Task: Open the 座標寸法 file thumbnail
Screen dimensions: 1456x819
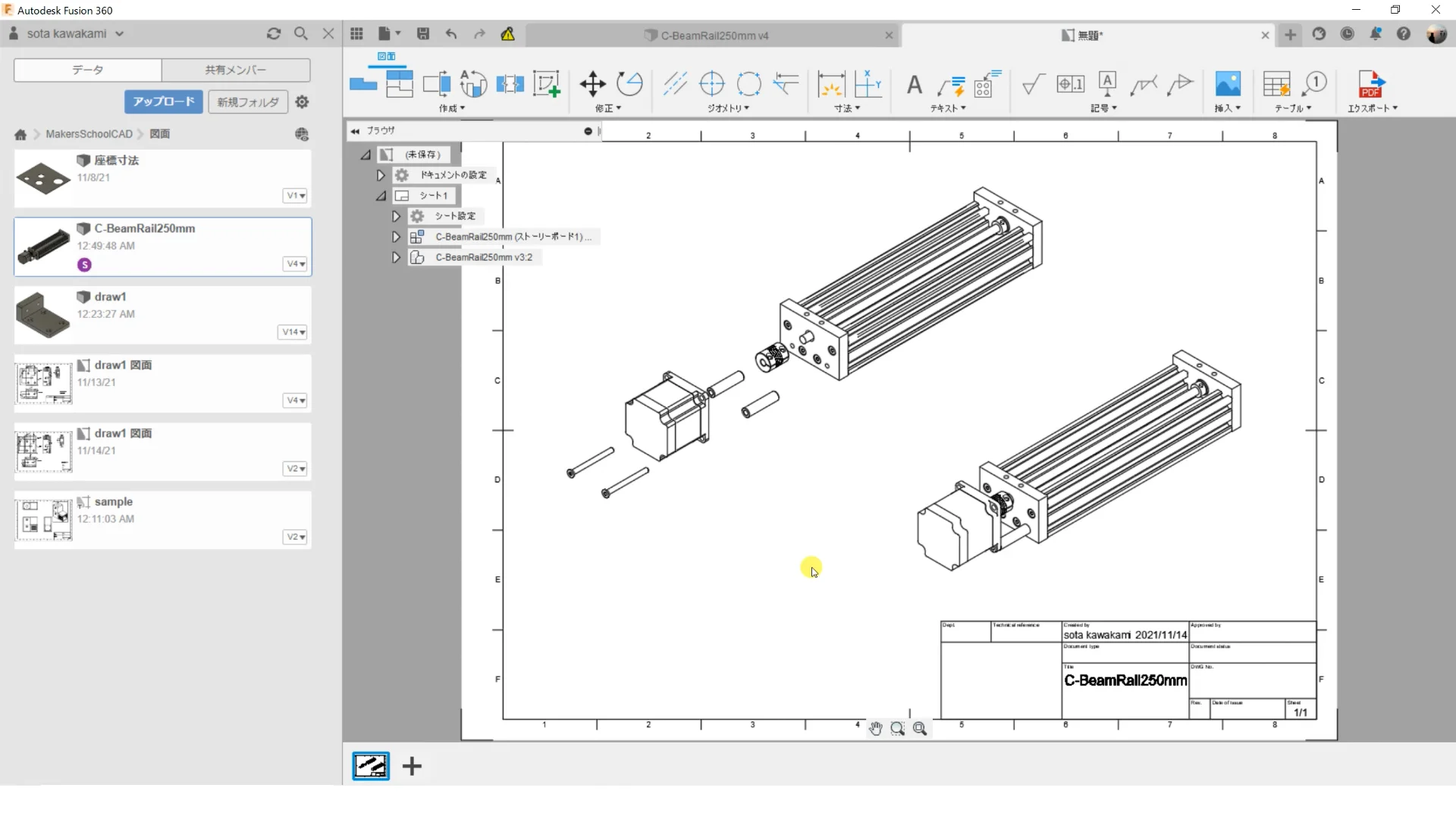Action: 43,179
